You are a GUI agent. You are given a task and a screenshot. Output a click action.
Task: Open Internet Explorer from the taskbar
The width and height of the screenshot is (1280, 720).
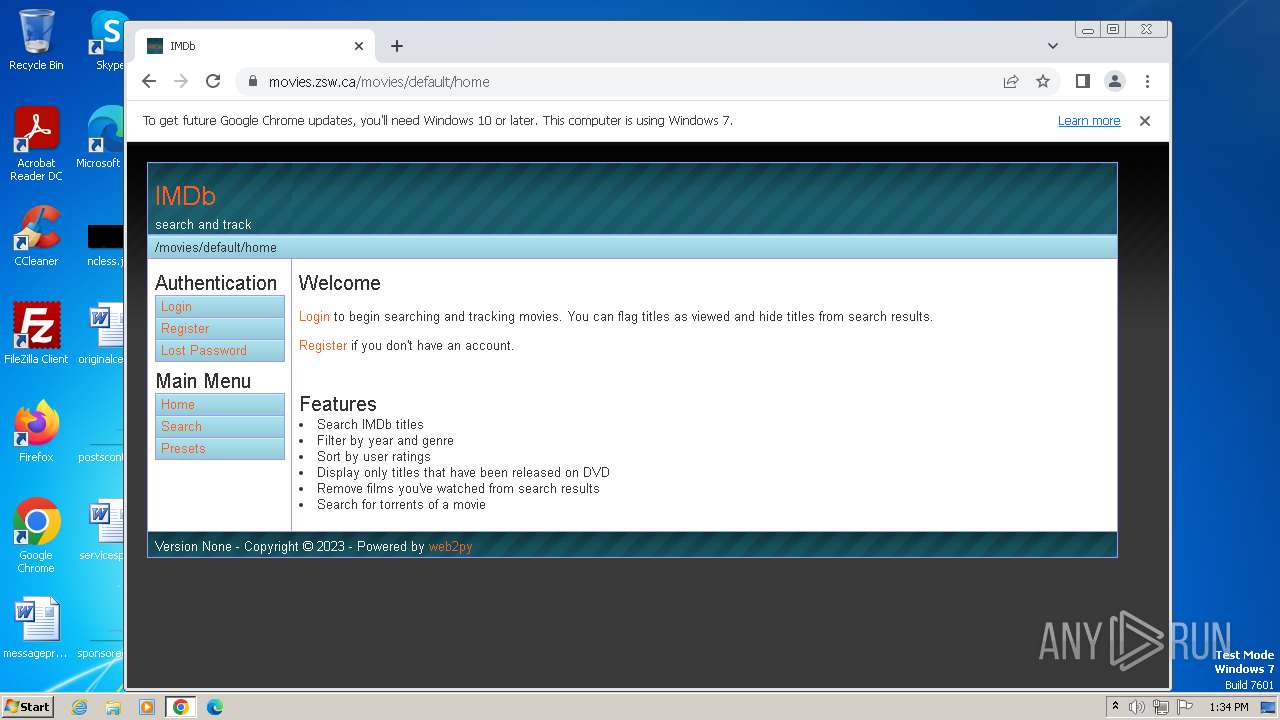tap(80, 707)
